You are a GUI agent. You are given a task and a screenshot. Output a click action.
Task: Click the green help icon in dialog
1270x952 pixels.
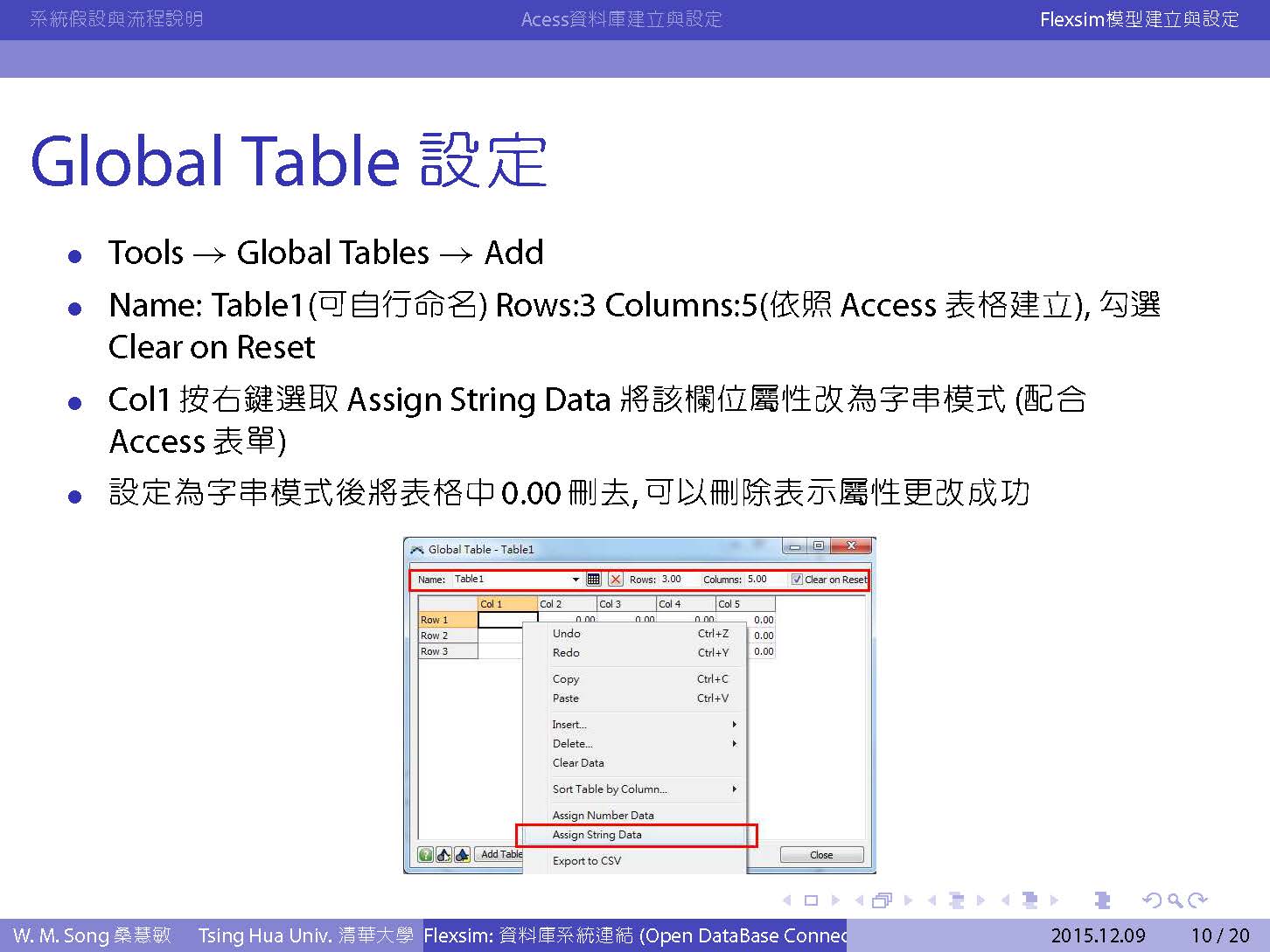(x=426, y=855)
